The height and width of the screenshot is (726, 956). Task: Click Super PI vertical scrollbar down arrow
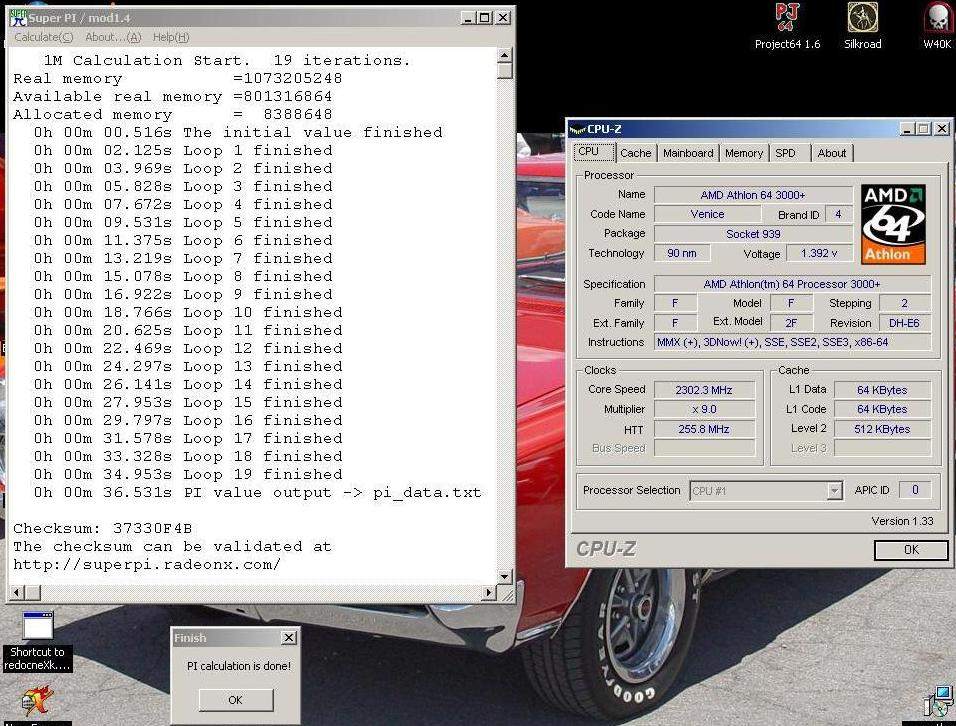(x=505, y=575)
